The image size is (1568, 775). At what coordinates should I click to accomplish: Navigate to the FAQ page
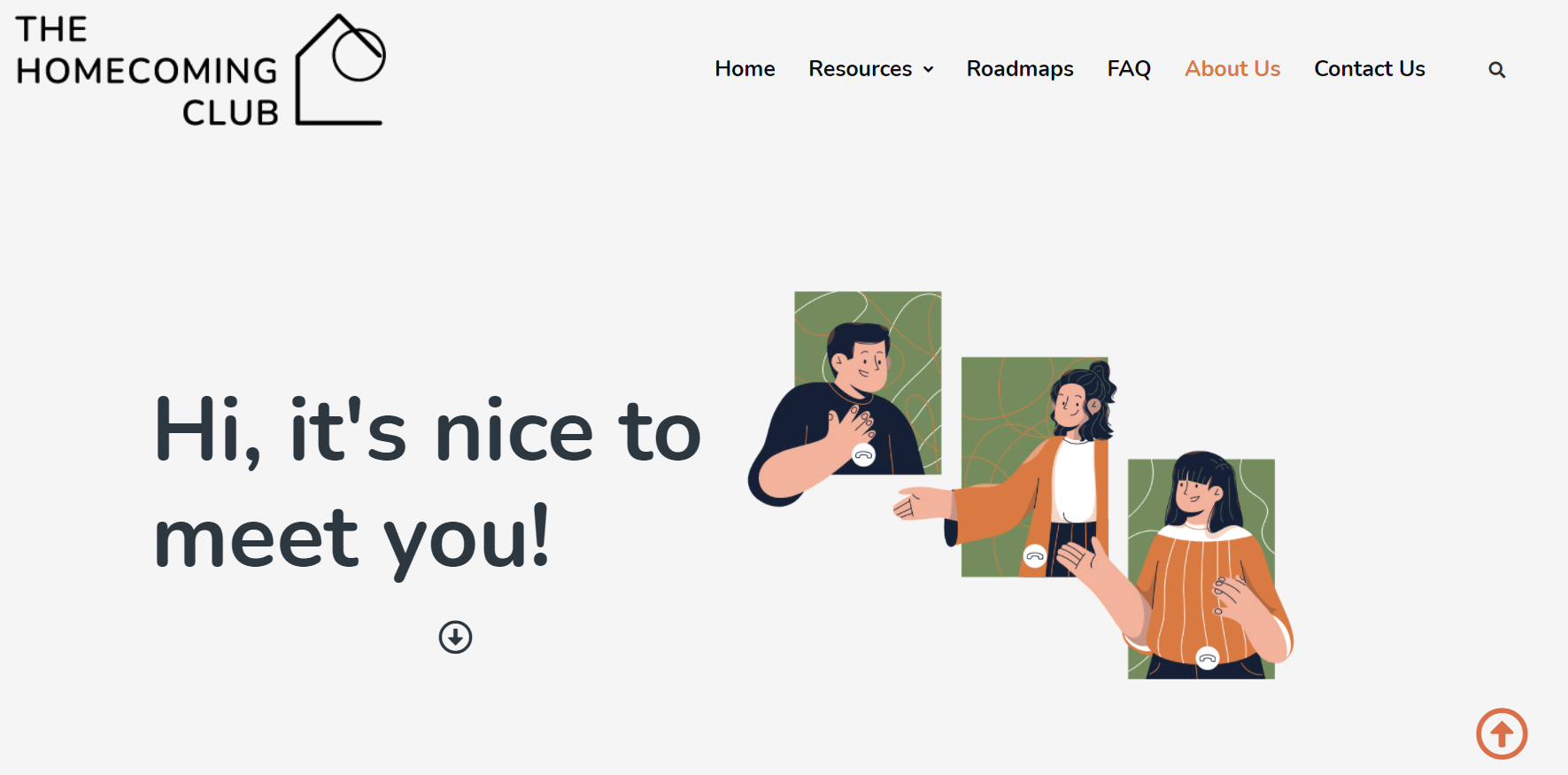point(1129,69)
